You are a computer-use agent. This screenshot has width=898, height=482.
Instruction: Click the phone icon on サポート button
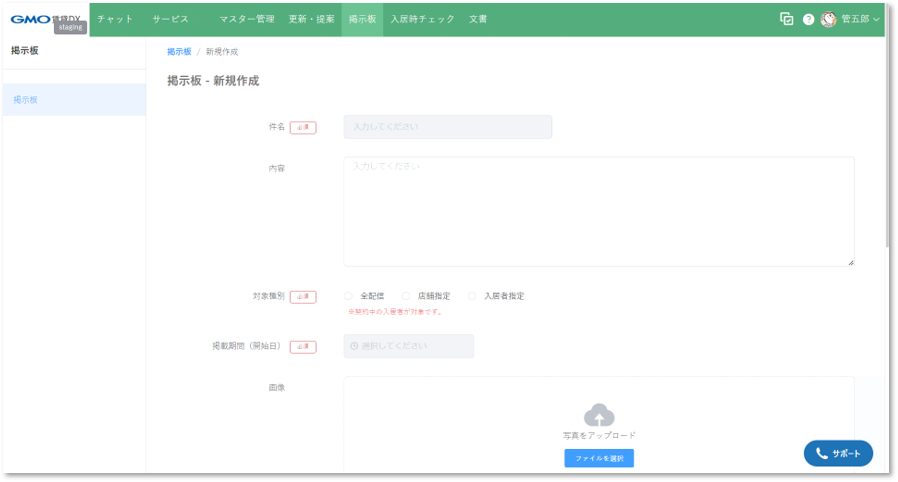822,453
